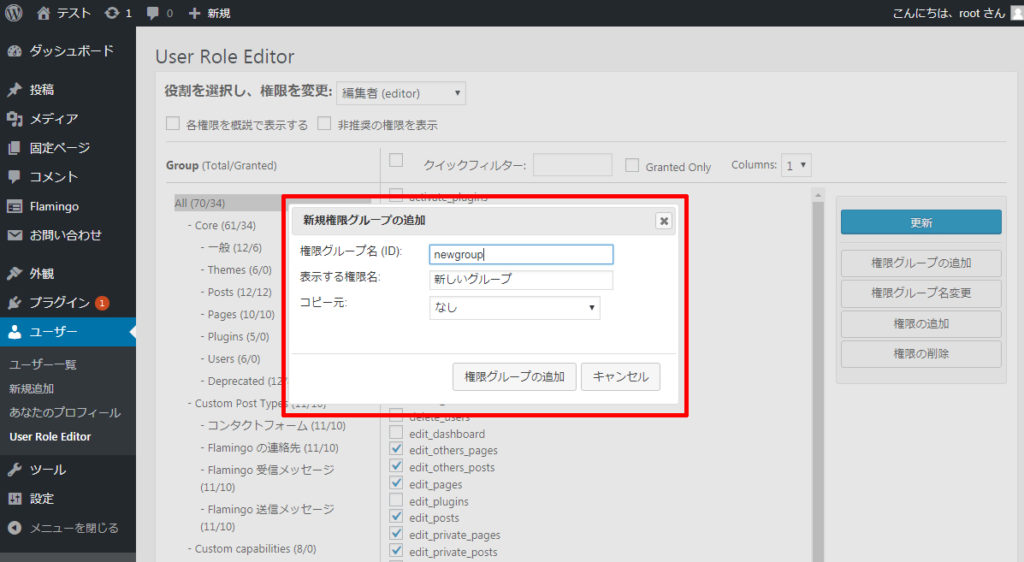The image size is (1024, 562).
Task: Click the 新規 plus icon
Action: [x=194, y=13]
